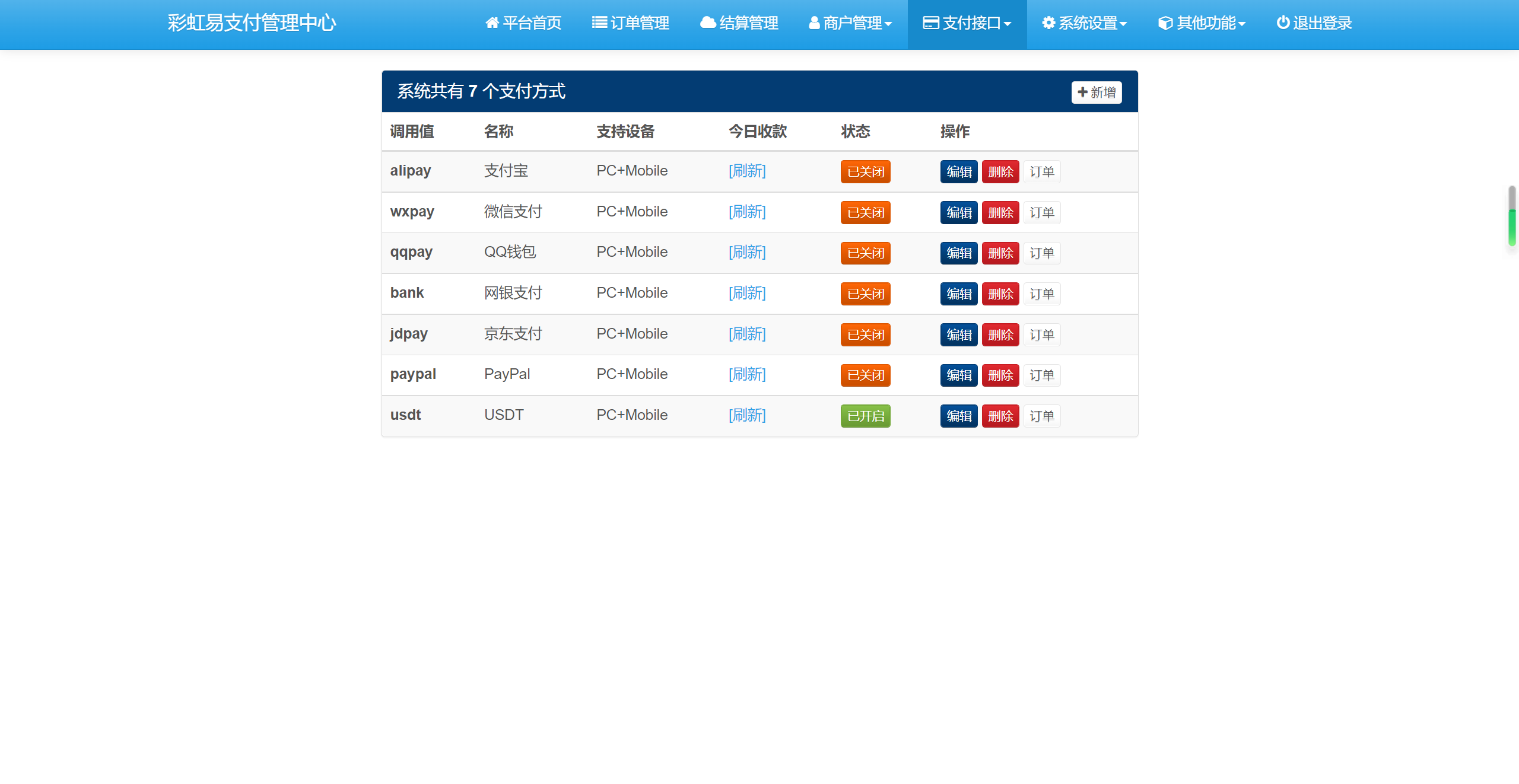
Task: Toggle the alipay 已关闭 status button
Action: coord(864,170)
